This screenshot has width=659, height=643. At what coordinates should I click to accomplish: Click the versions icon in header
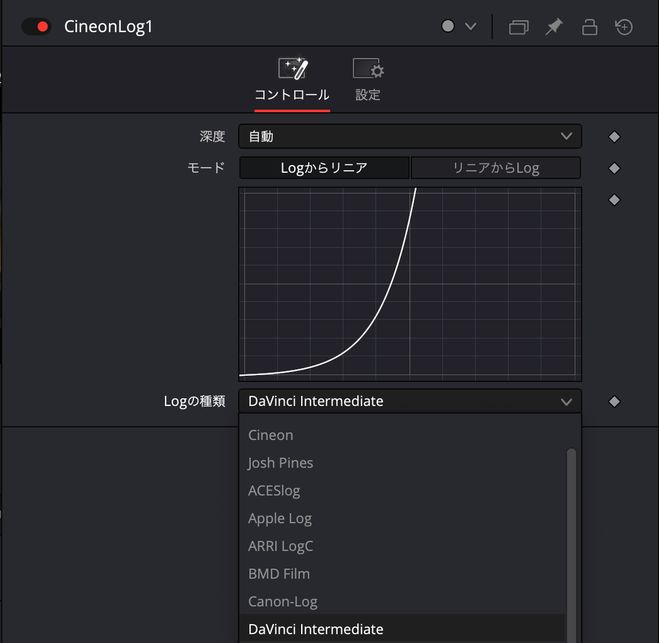tap(519, 27)
